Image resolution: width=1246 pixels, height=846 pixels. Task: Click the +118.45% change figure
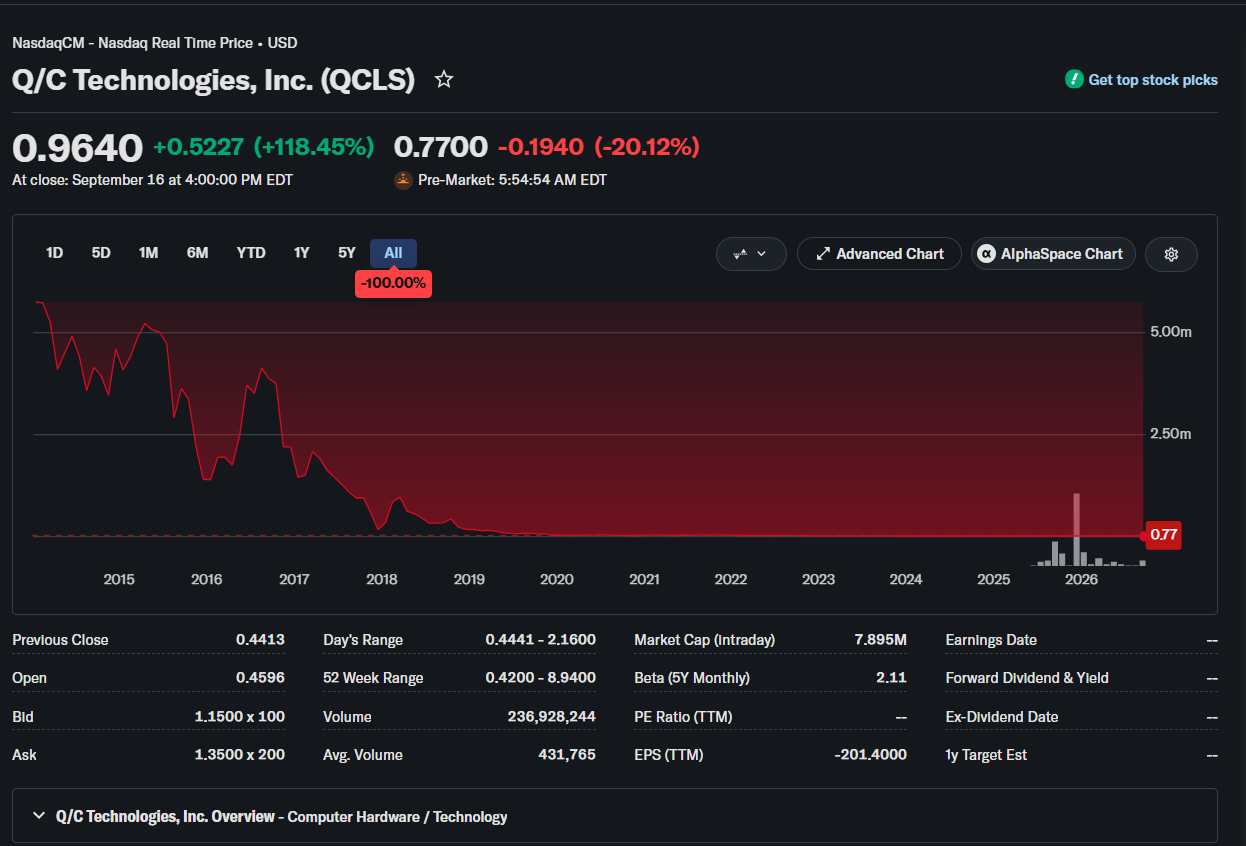tap(314, 147)
